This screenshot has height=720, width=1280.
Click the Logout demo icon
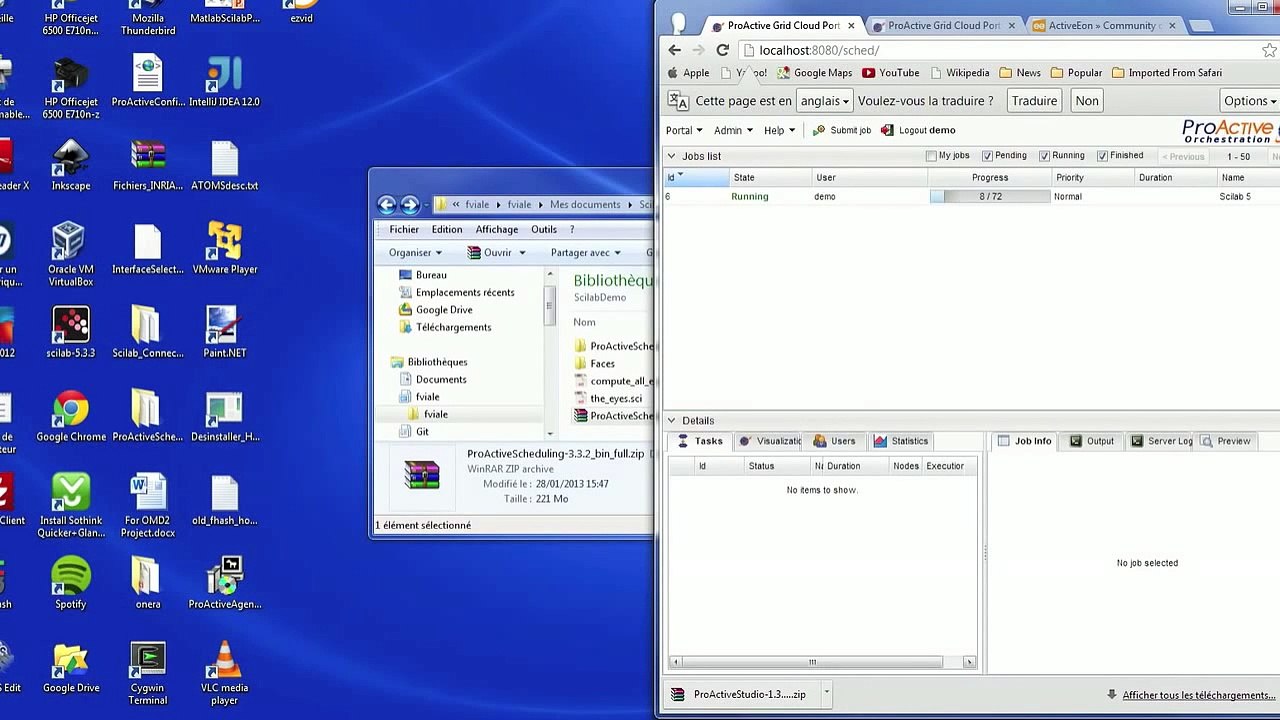coord(887,130)
